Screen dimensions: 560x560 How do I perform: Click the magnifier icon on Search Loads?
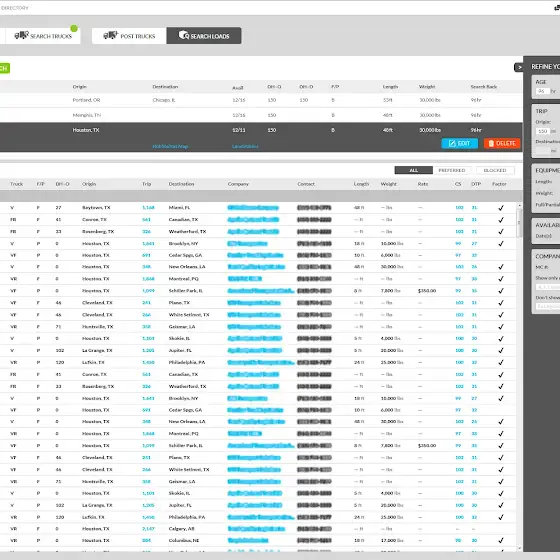tap(184, 35)
